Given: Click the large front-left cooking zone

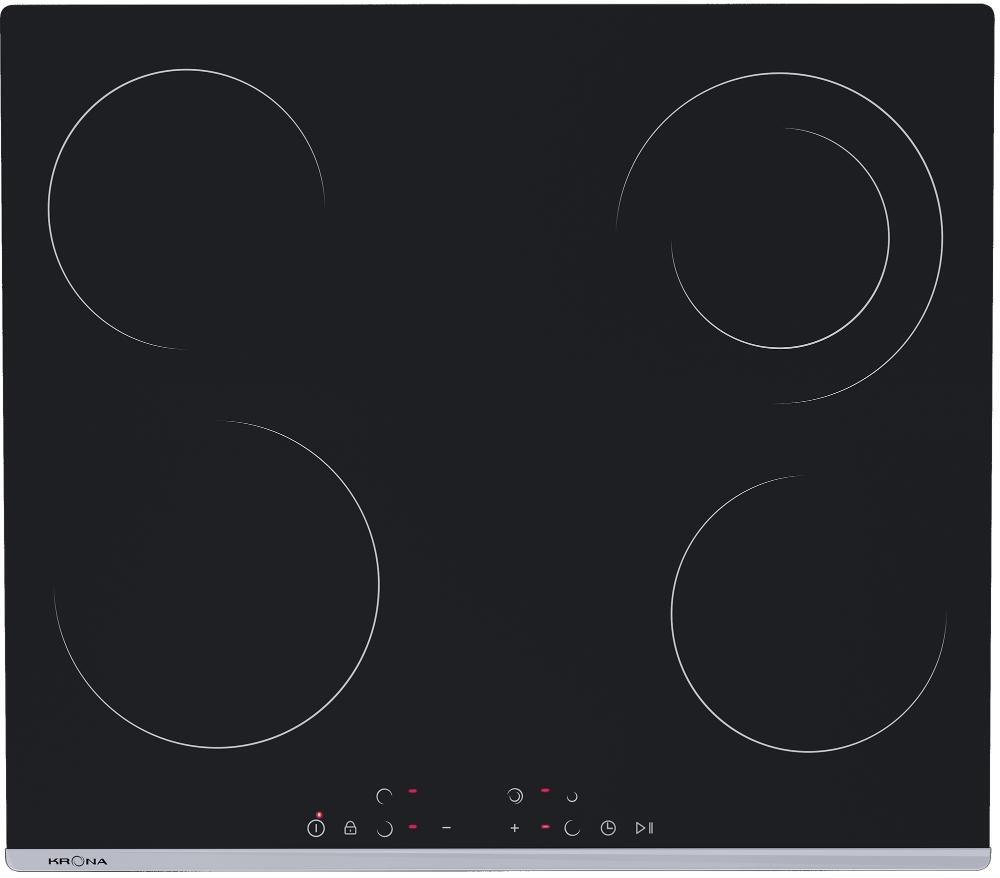Looking at the screenshot, I should point(216,584).
